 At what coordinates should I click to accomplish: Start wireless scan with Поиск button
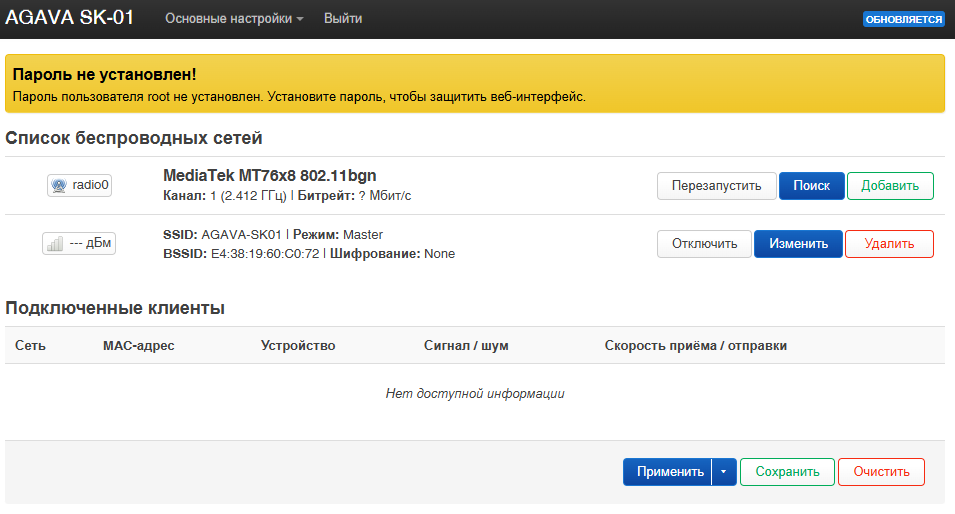811,186
